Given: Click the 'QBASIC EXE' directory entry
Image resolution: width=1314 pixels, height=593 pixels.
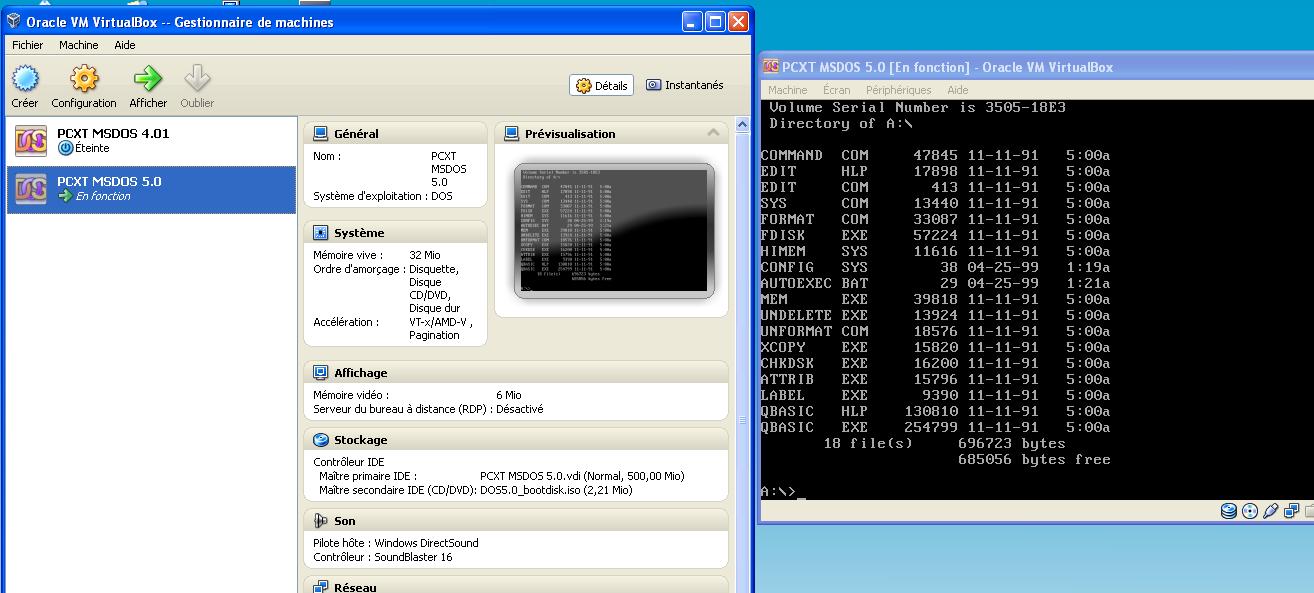Looking at the screenshot, I should (935, 427).
